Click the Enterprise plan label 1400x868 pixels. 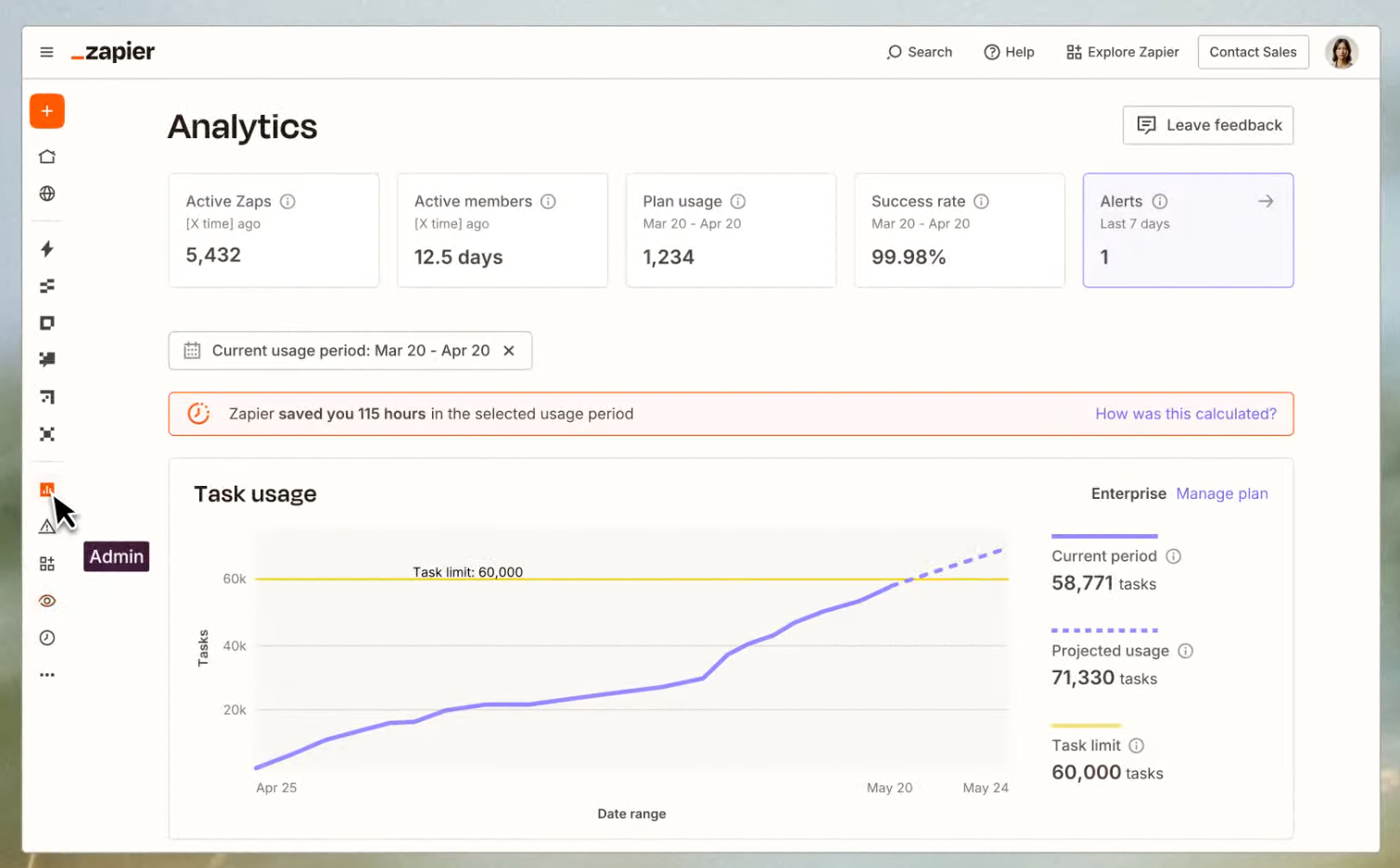coord(1128,493)
